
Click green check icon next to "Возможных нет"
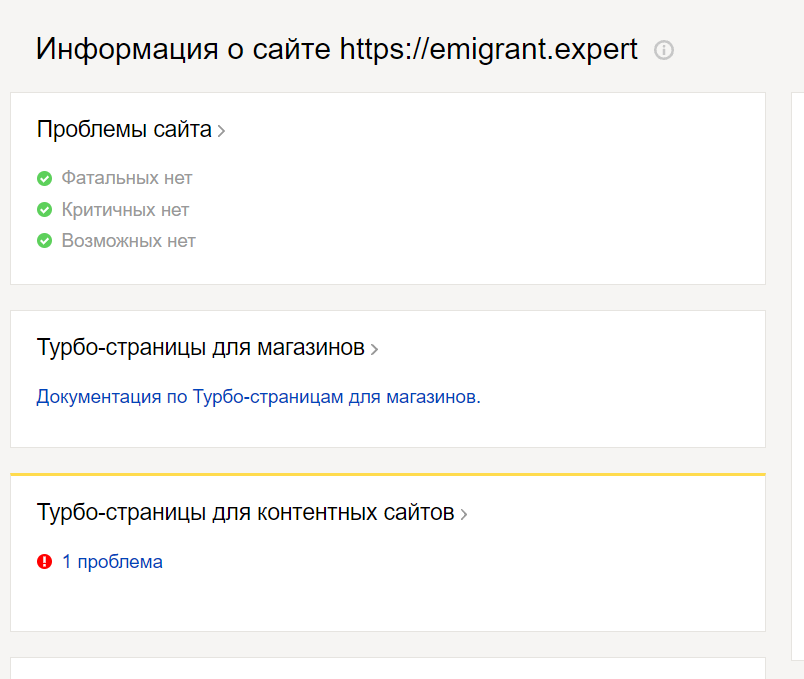44,241
